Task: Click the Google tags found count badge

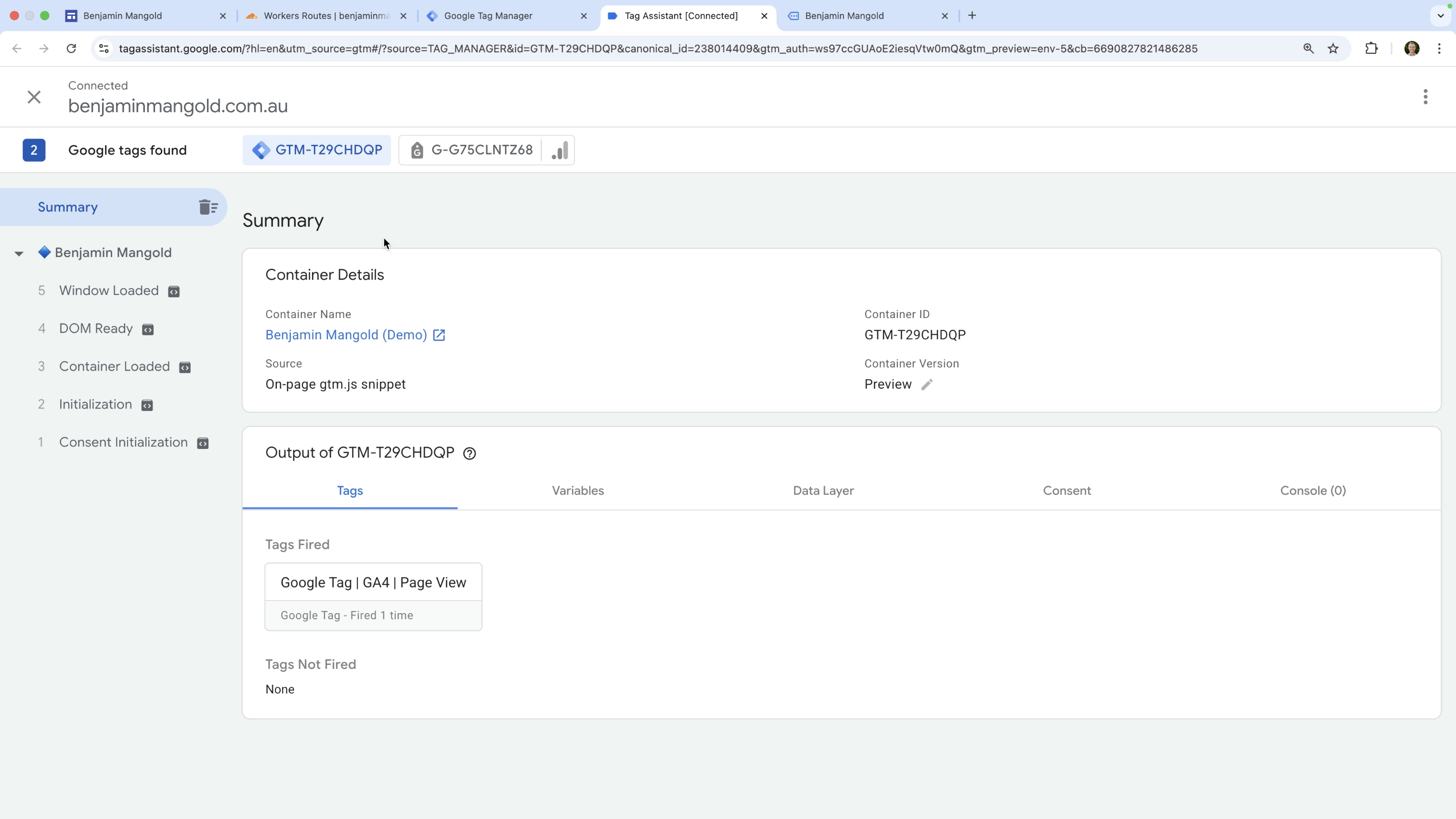Action: [34, 150]
